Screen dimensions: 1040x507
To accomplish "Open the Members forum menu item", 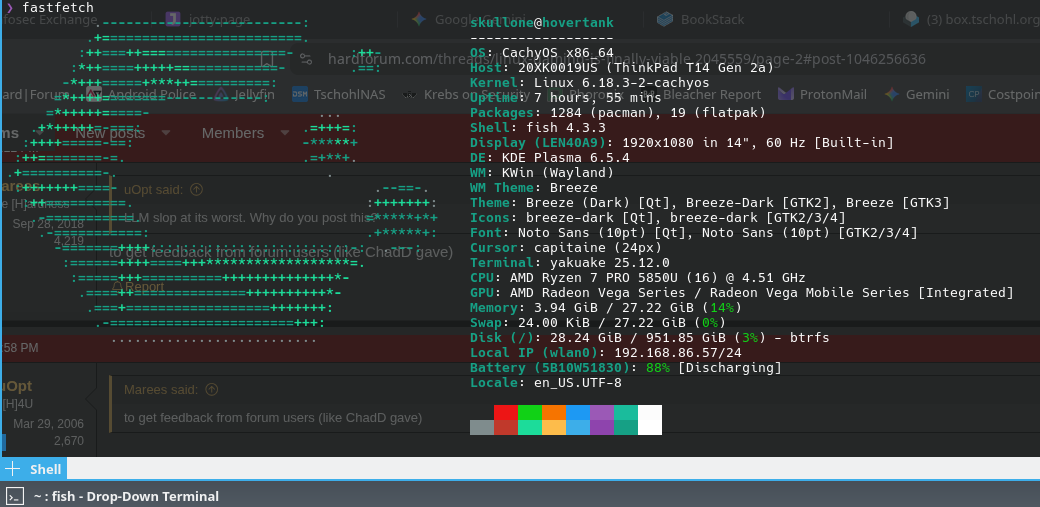I will pos(233,133).
